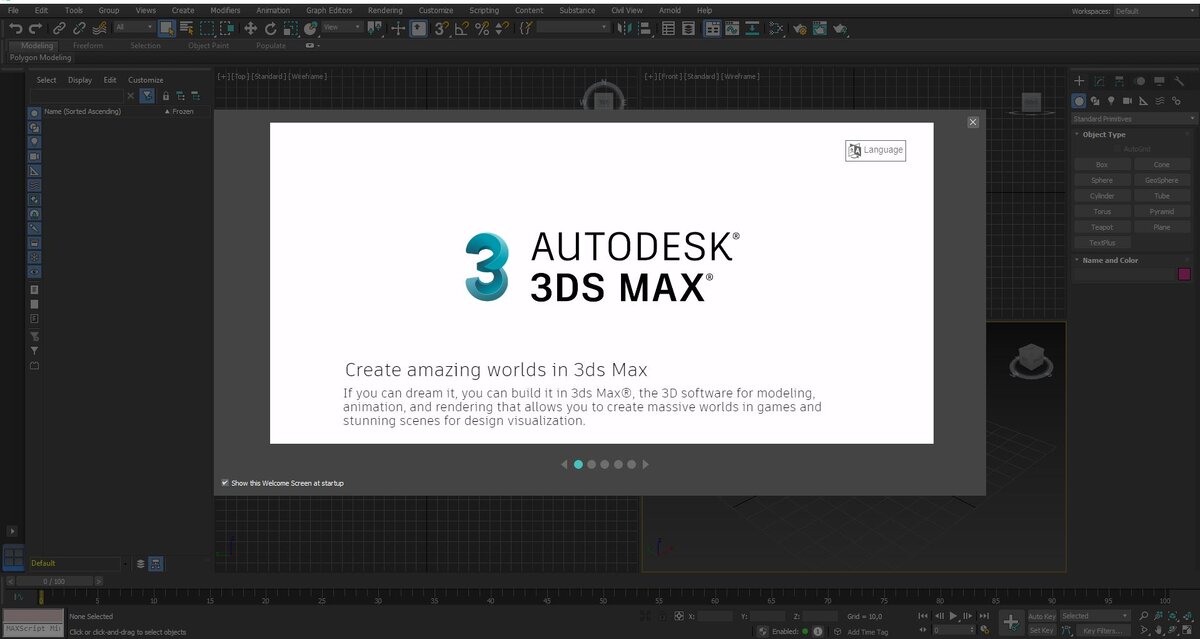Select the Geometry category icon
Image resolution: width=1200 pixels, height=639 pixels.
(x=1080, y=100)
